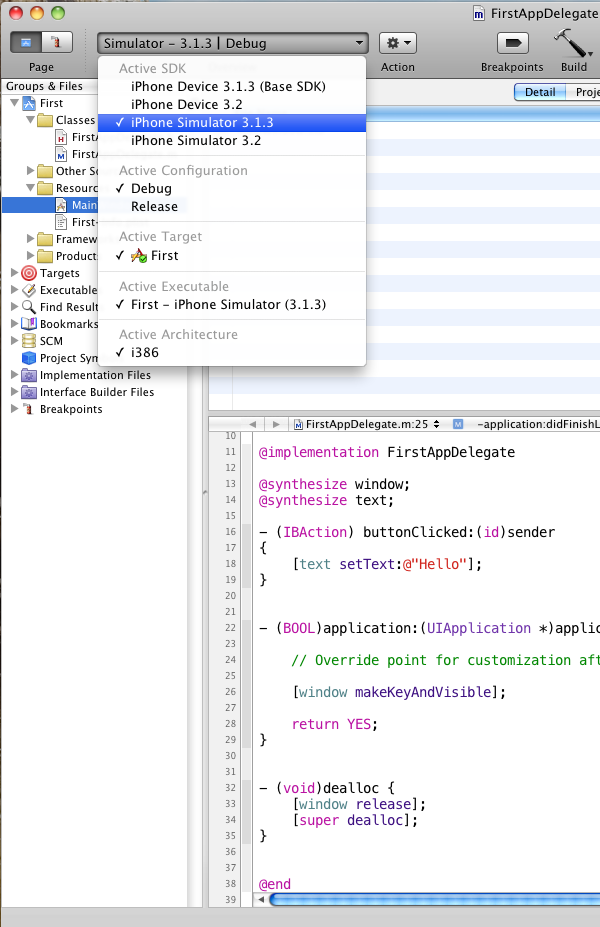600x927 pixels.
Task: Open the Simulator - 3.1.3 | Debug overview dropdown
Action: tap(233, 43)
